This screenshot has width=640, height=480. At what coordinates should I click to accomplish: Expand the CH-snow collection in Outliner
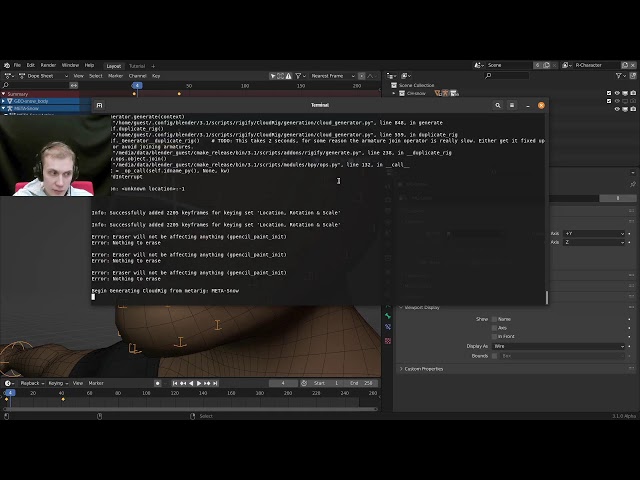tap(394, 93)
